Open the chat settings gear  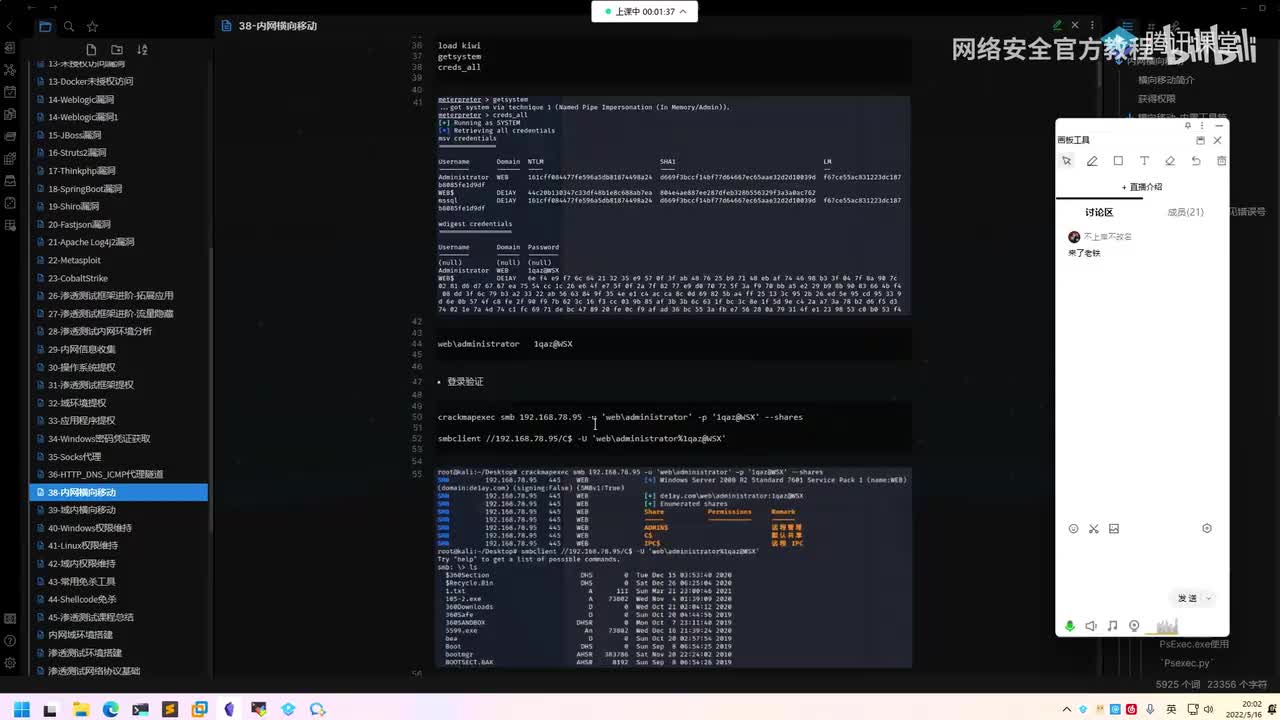click(1207, 529)
